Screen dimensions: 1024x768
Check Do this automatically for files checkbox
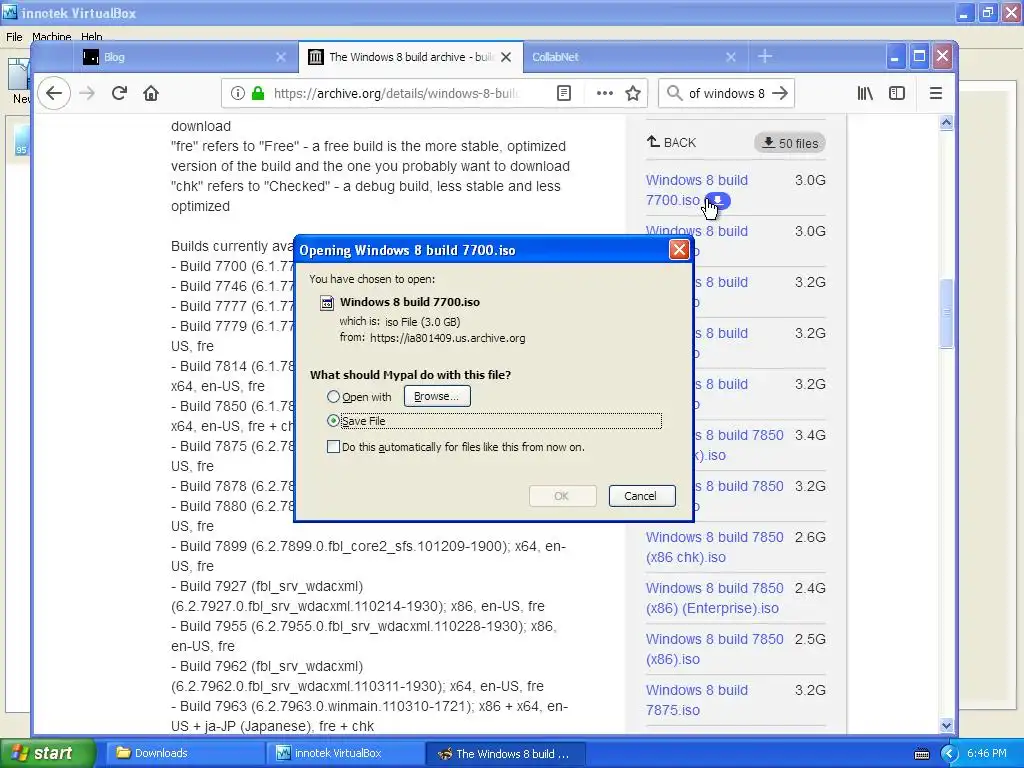coord(333,447)
